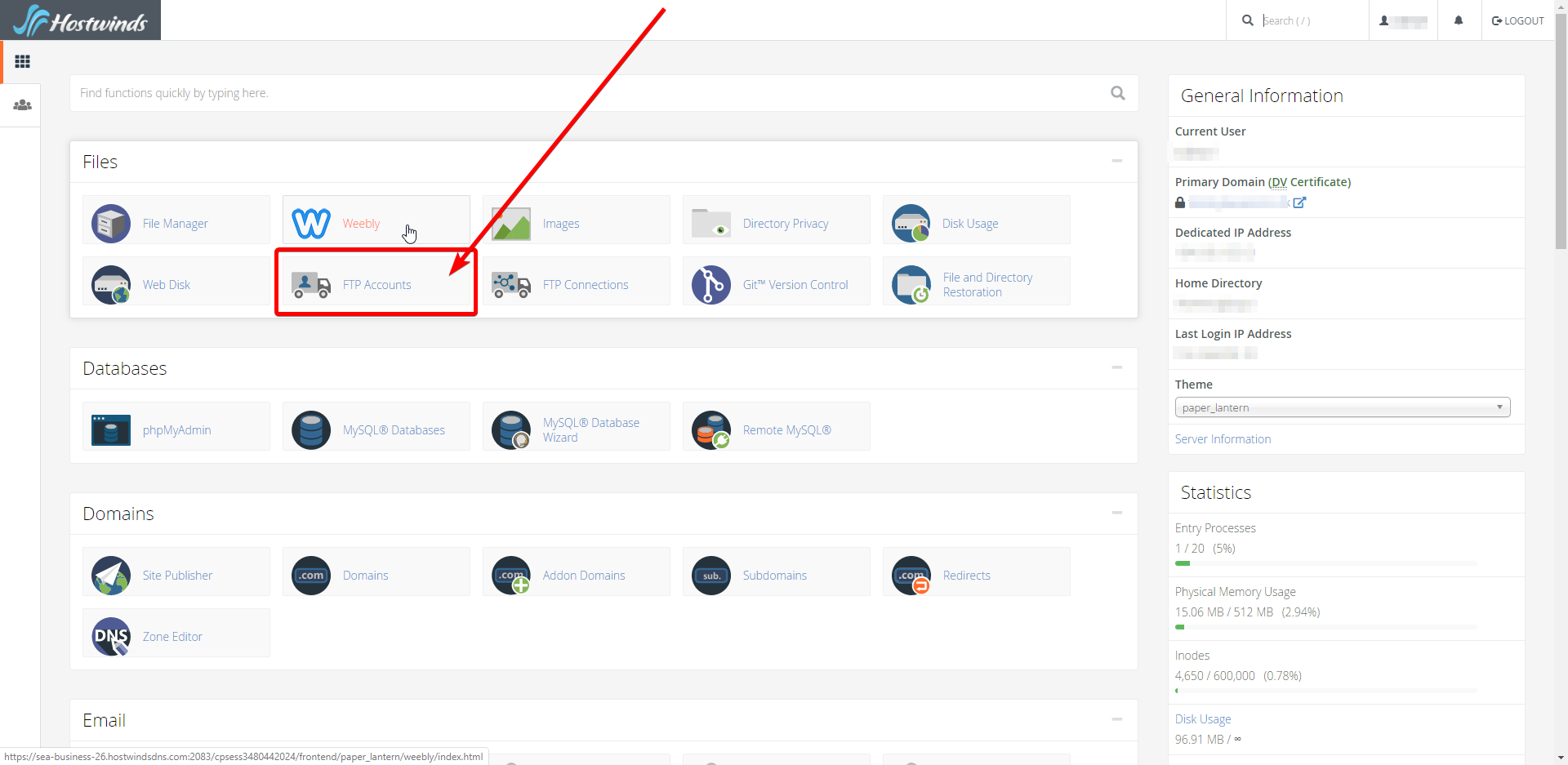Open the FTP Connections icon

tap(511, 285)
